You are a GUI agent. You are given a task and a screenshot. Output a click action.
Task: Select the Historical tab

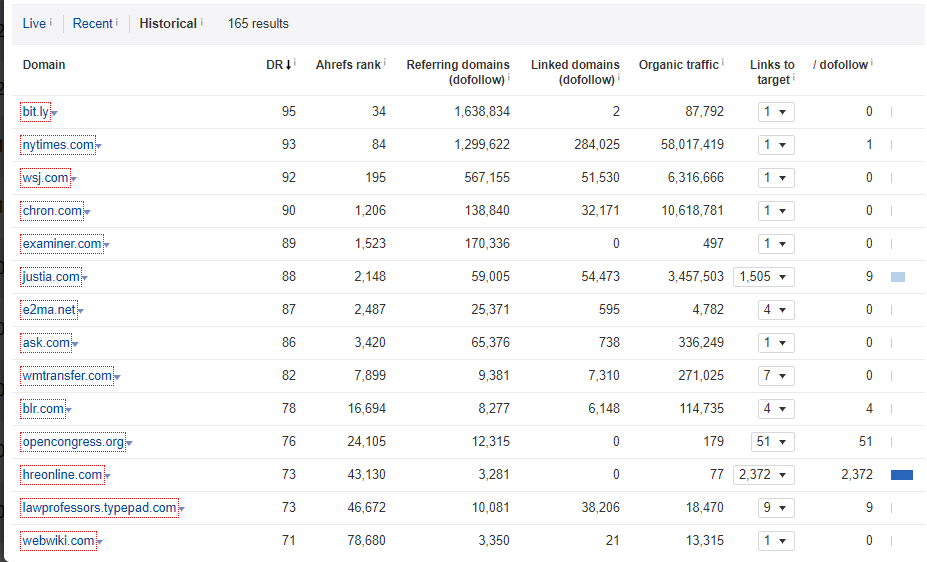coord(168,24)
